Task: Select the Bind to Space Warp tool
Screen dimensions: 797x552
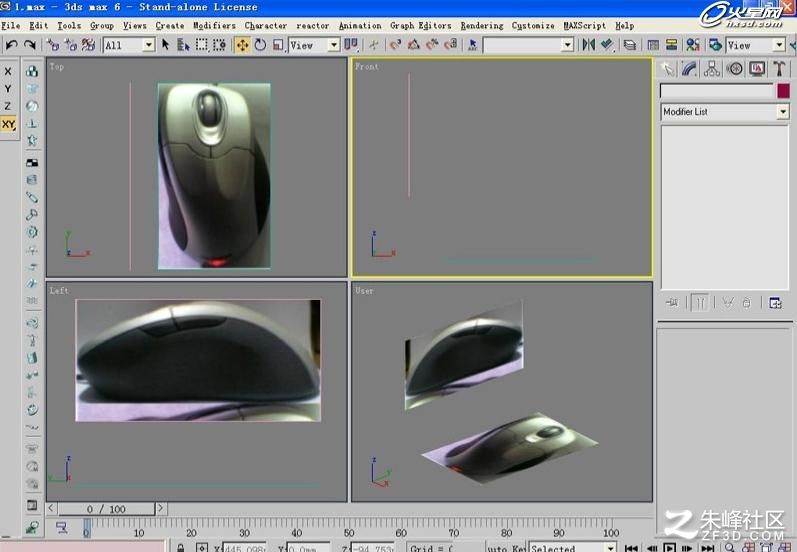Action: (88, 45)
